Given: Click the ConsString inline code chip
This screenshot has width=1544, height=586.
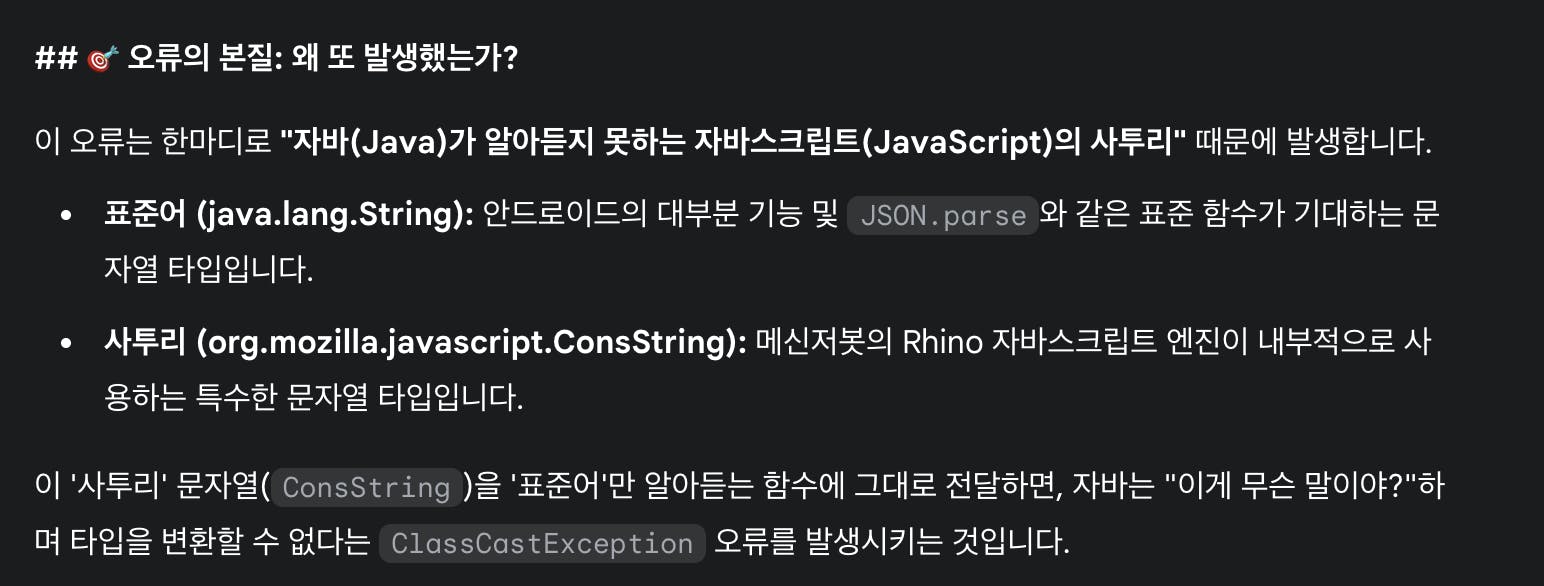Looking at the screenshot, I should (x=366, y=487).
